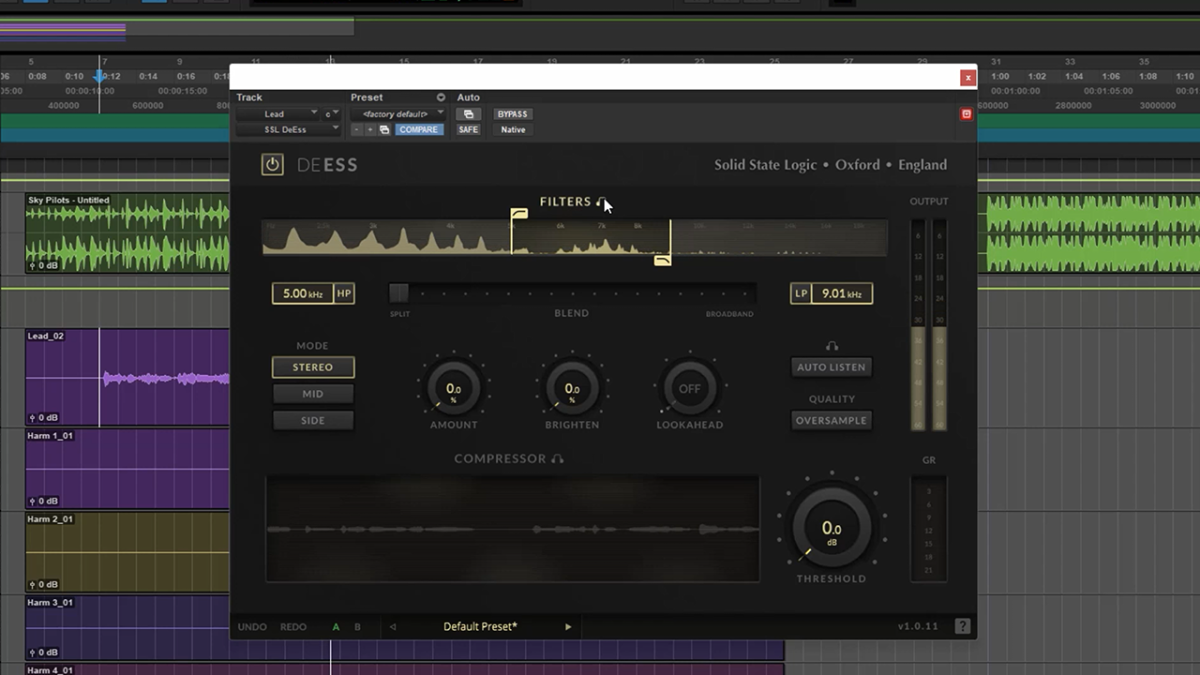The width and height of the screenshot is (1200, 675).
Task: Click REDO
Action: pyautogui.click(x=293, y=627)
